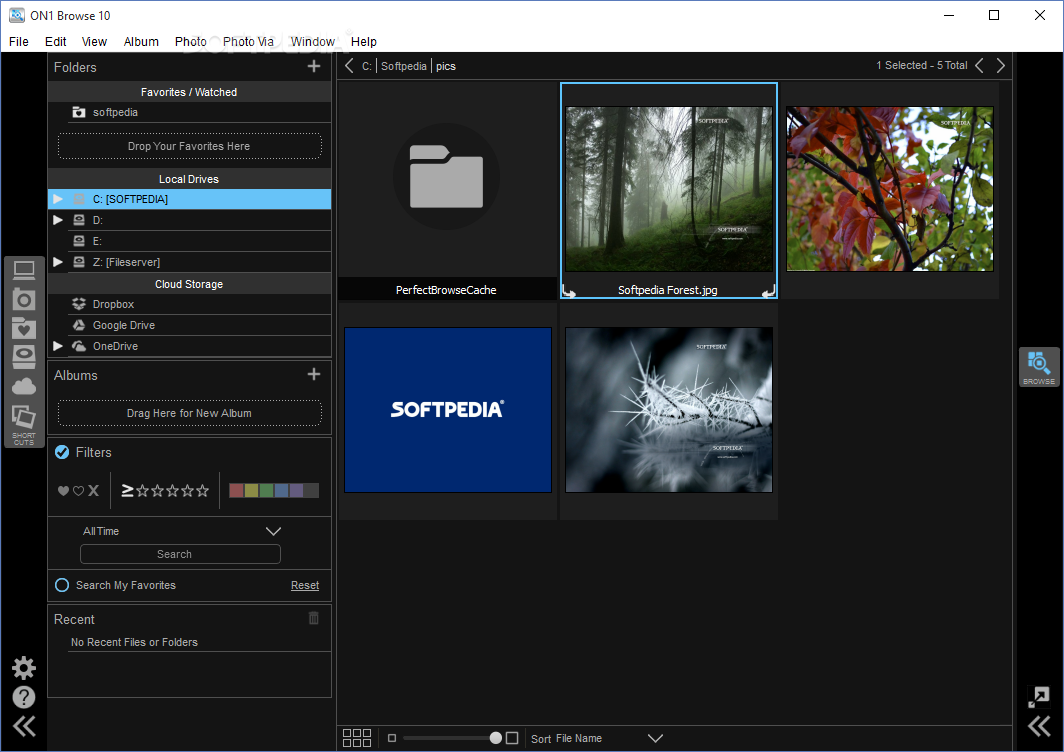Viewport: 1064px width, 752px height.
Task: Filter by rejected X icon
Action: click(94, 490)
